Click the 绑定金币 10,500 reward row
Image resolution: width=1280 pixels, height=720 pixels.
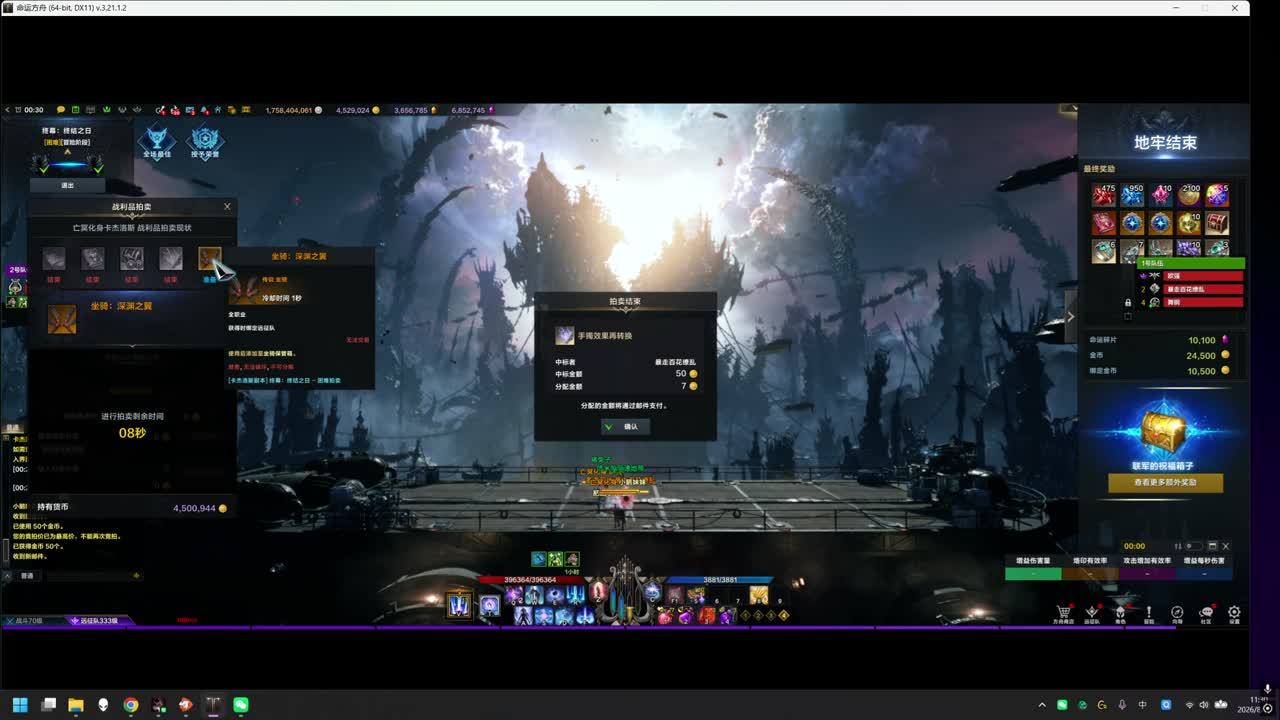[x=1159, y=371]
